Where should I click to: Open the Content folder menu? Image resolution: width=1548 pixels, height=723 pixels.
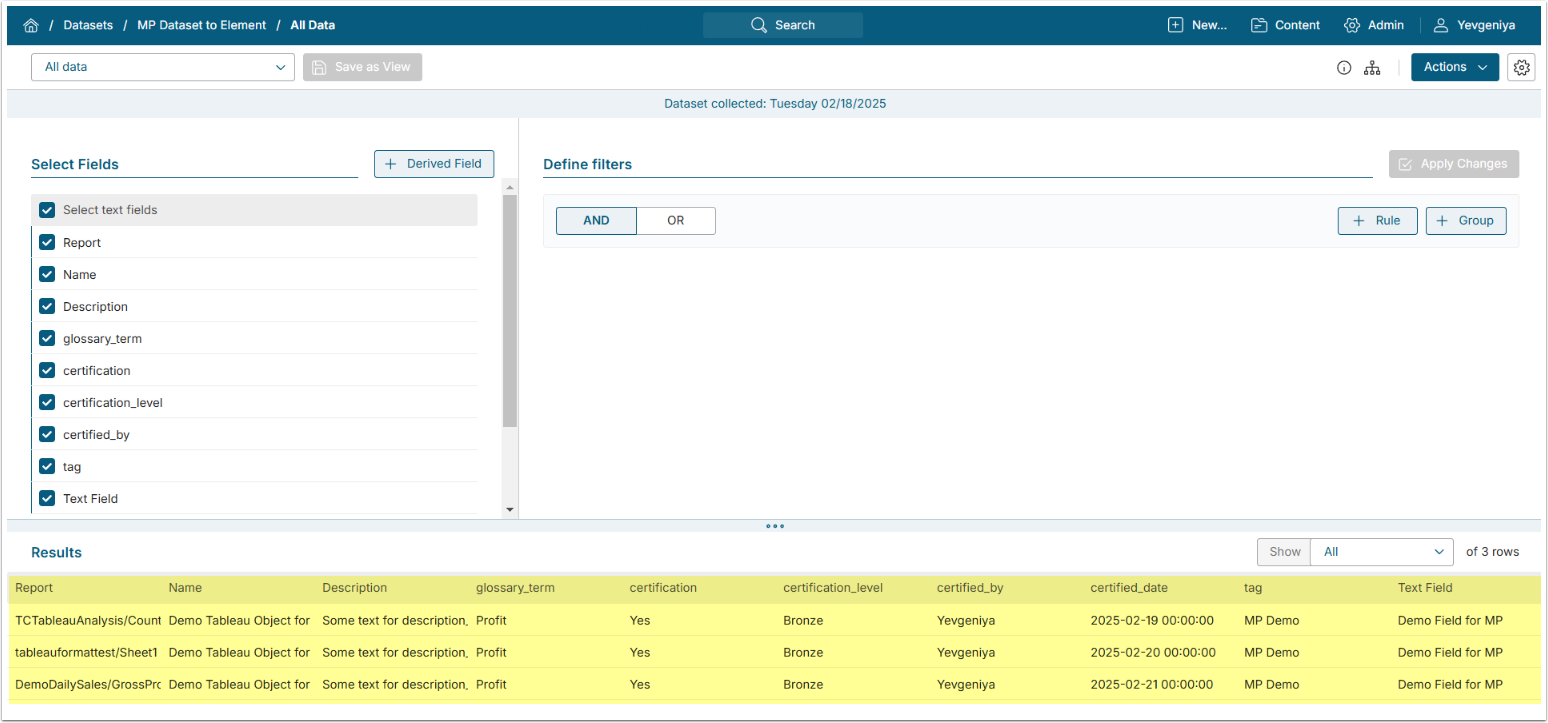[x=1285, y=25]
